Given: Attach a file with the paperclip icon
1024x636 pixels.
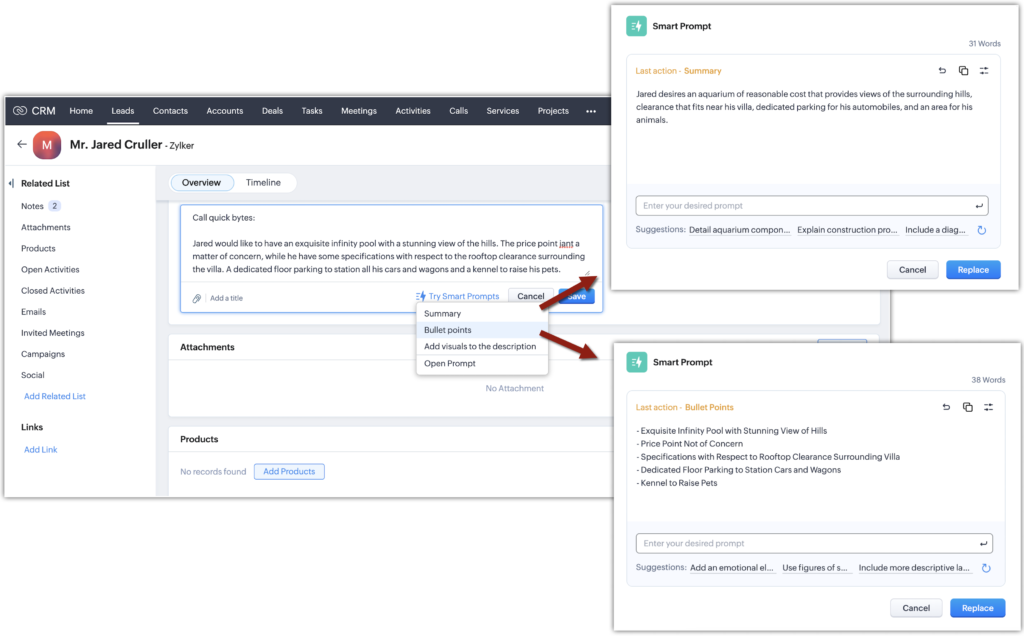Looking at the screenshot, I should 196,297.
